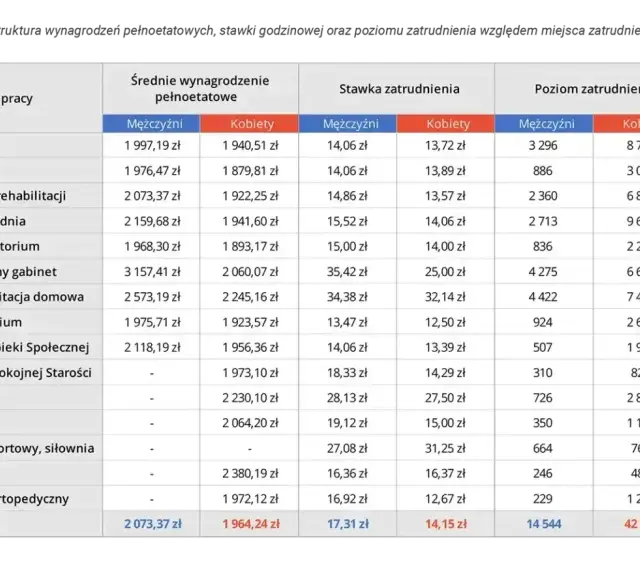
Task: Select the blue total '14 544'
Action: [544, 524]
